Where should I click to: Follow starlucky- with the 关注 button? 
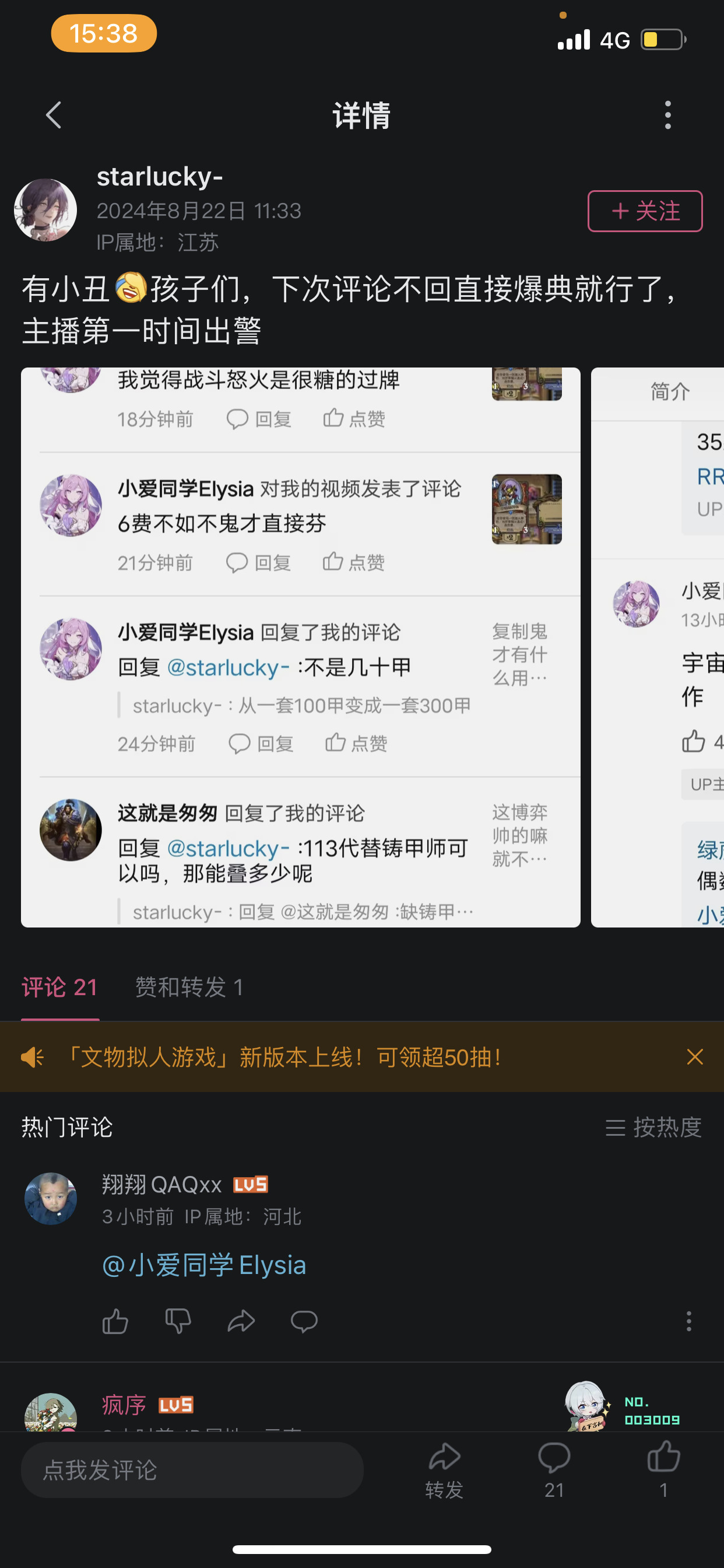(645, 211)
